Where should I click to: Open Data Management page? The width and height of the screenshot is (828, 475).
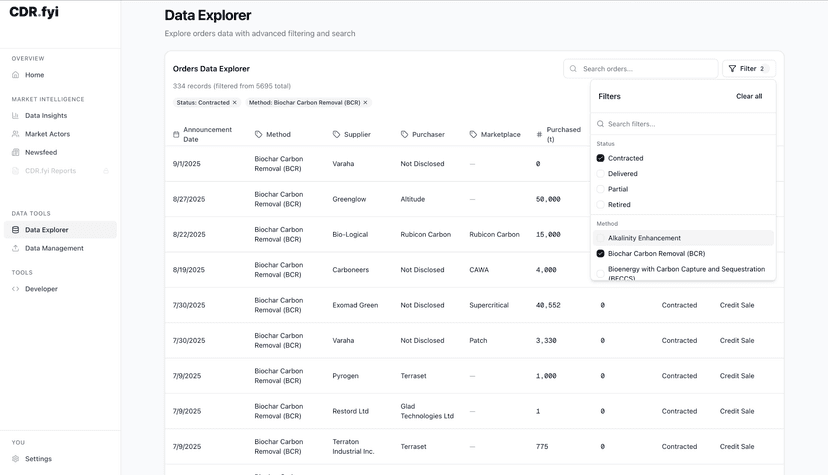tap(54, 249)
